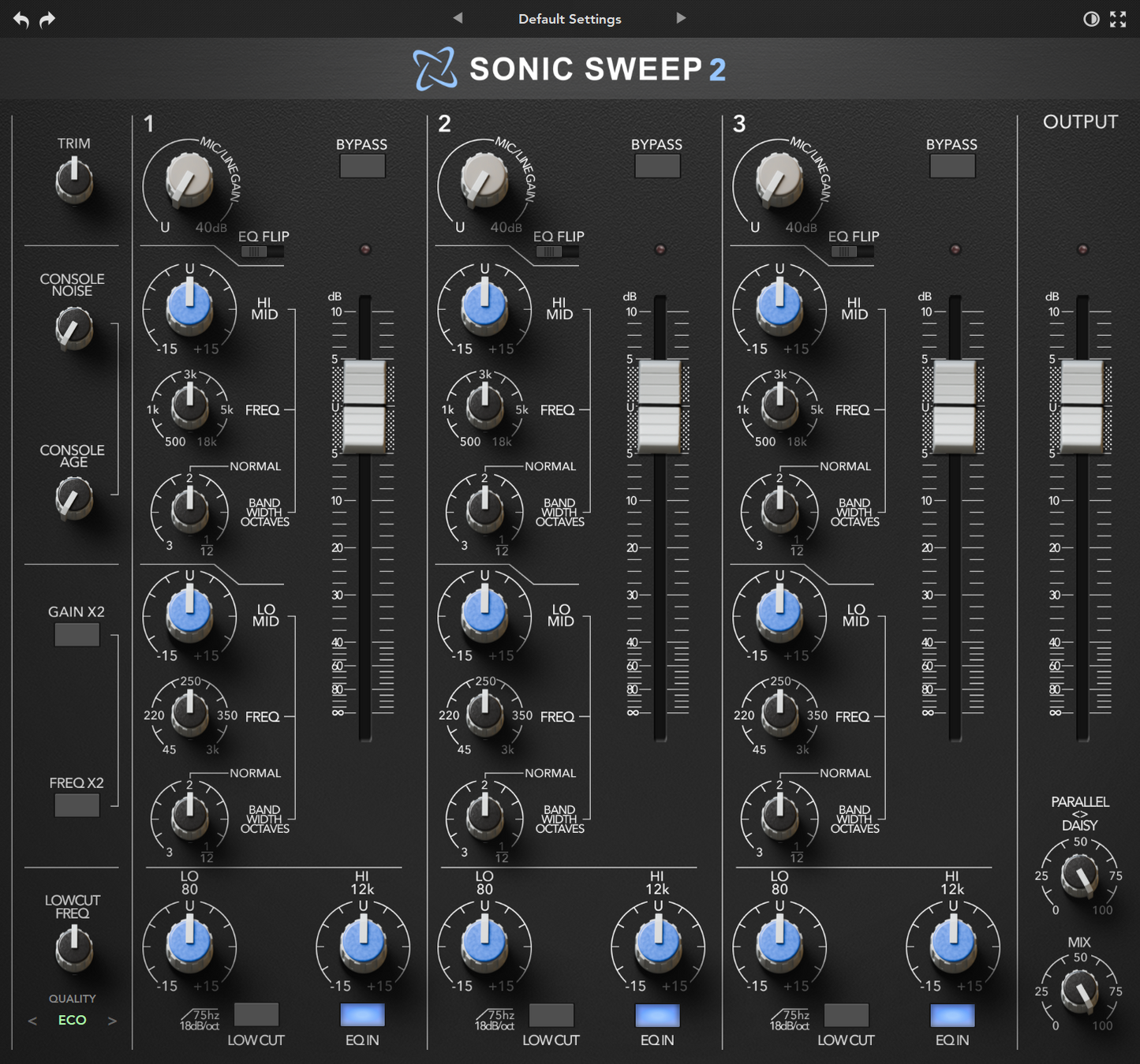1140x1064 pixels.
Task: Click the next preset arrow
Action: [681, 18]
